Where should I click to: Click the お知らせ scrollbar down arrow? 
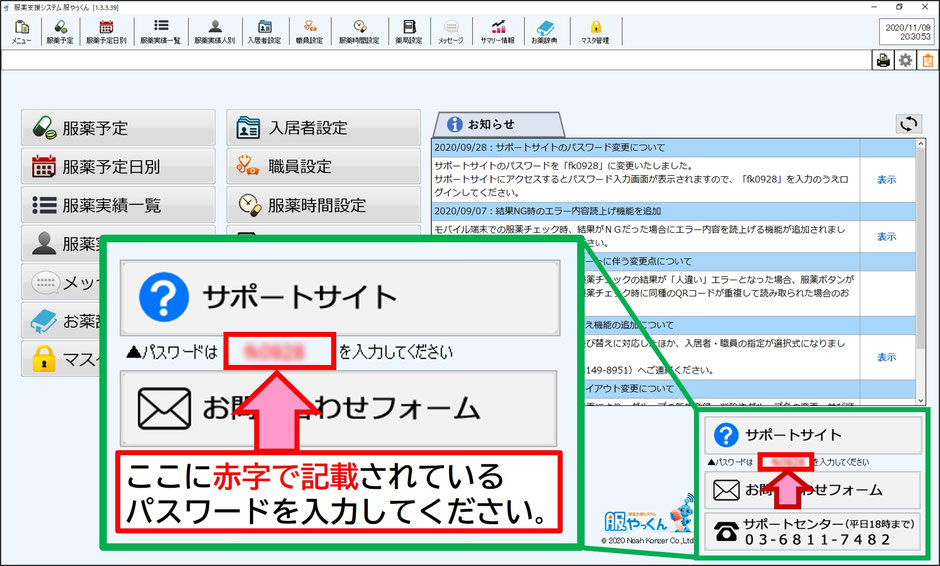point(921,400)
